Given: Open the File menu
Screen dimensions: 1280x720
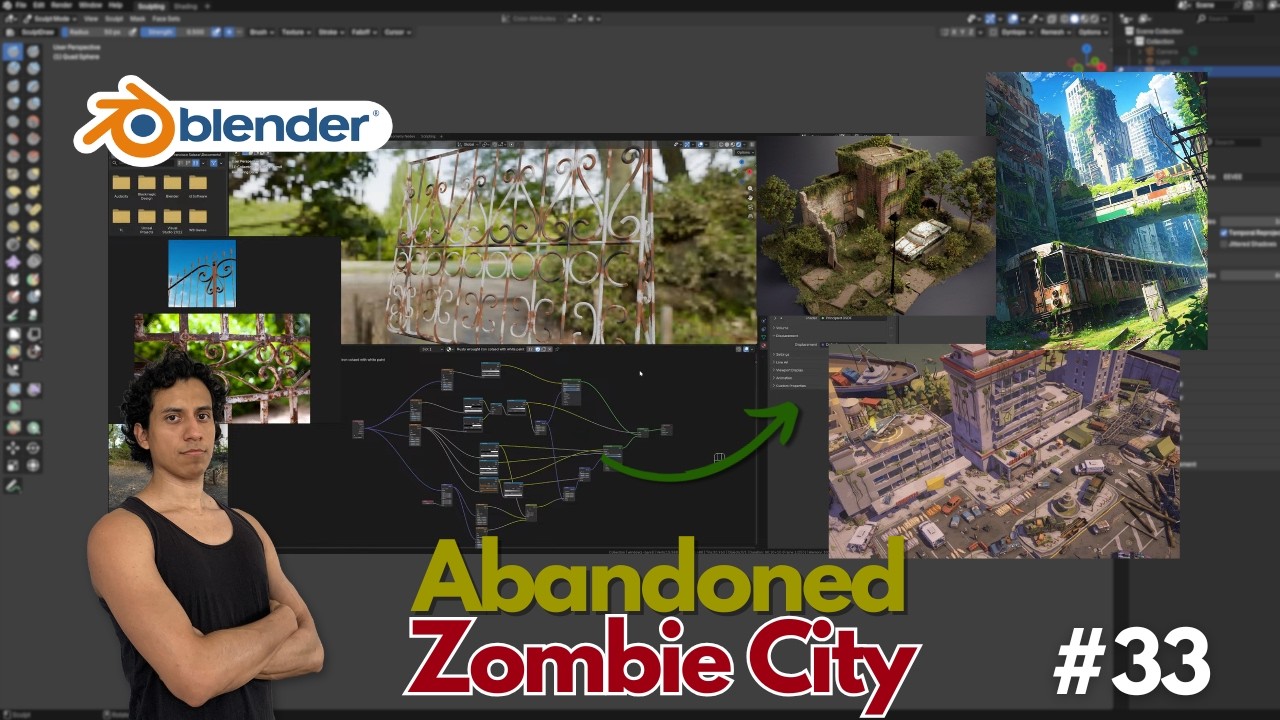Looking at the screenshot, I should pos(20,5).
